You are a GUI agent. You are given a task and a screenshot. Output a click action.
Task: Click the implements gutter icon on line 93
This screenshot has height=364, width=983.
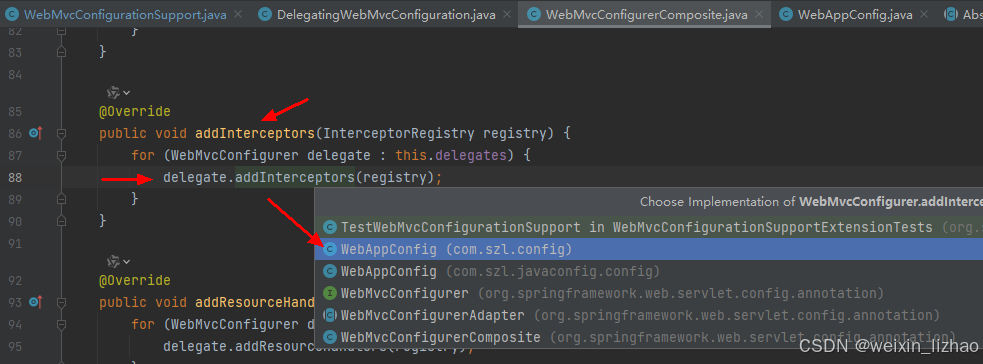pyautogui.click(x=35, y=302)
